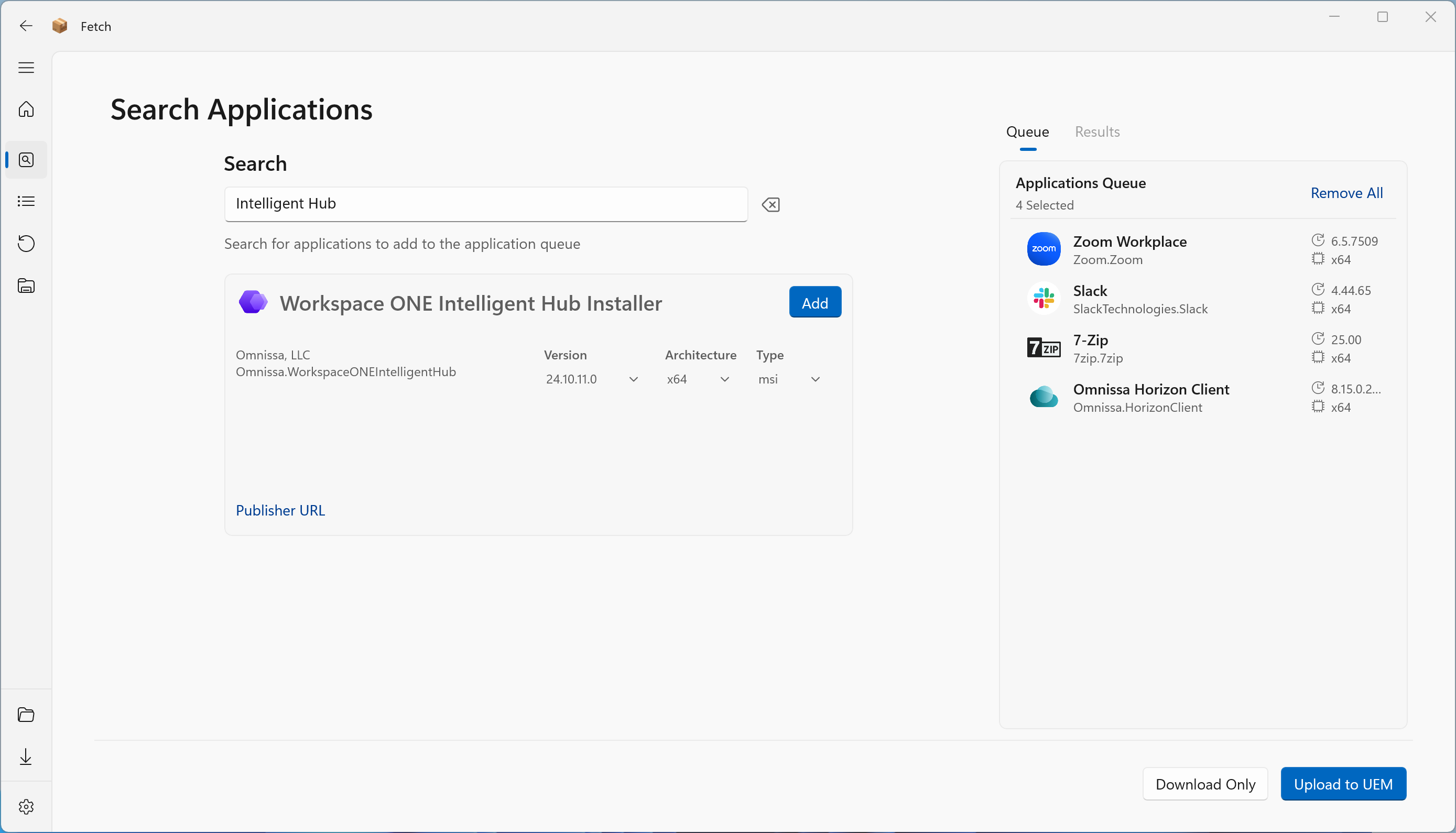Open the hamburger navigation menu
The height and width of the screenshot is (833, 1456).
[26, 68]
